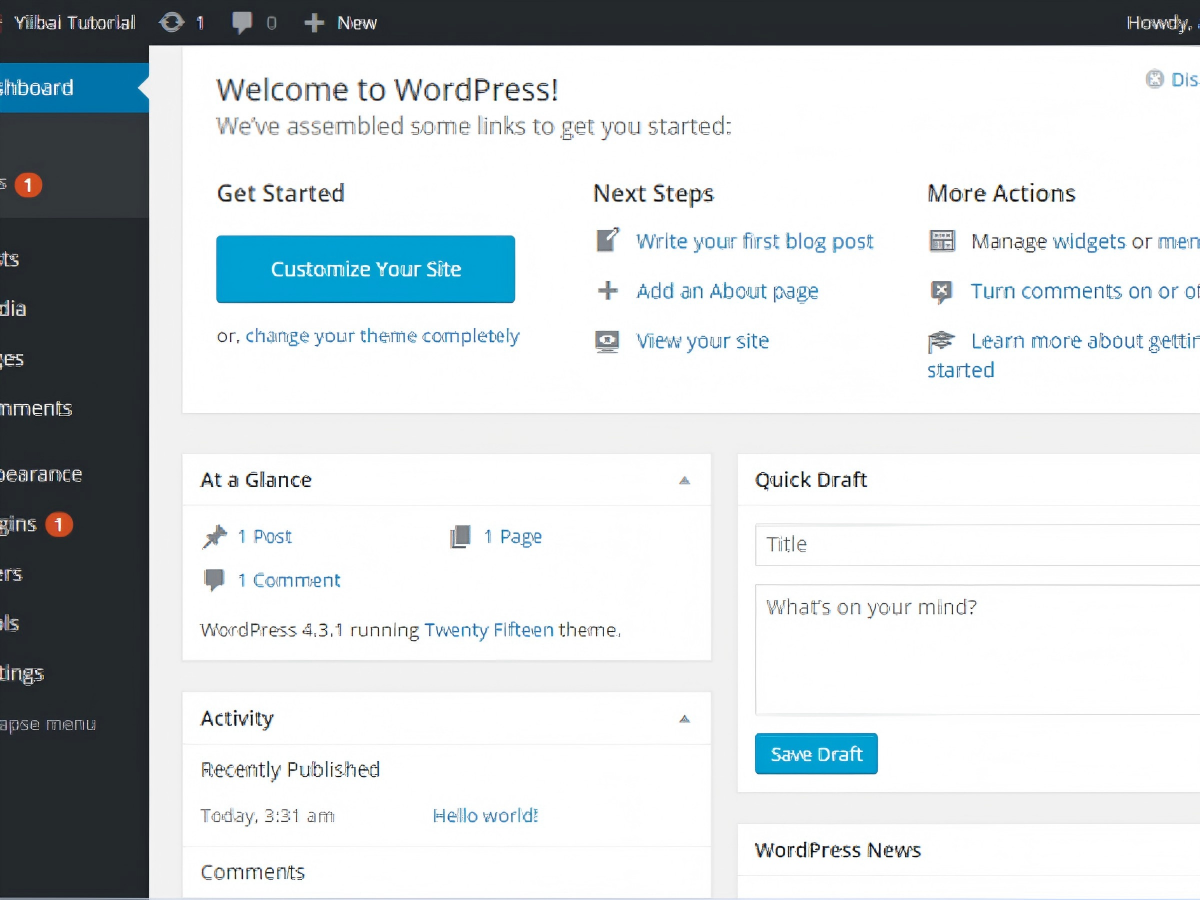Viewport: 1200px width, 900px height.
Task: Open the 1 Comment link
Action: (x=288, y=580)
